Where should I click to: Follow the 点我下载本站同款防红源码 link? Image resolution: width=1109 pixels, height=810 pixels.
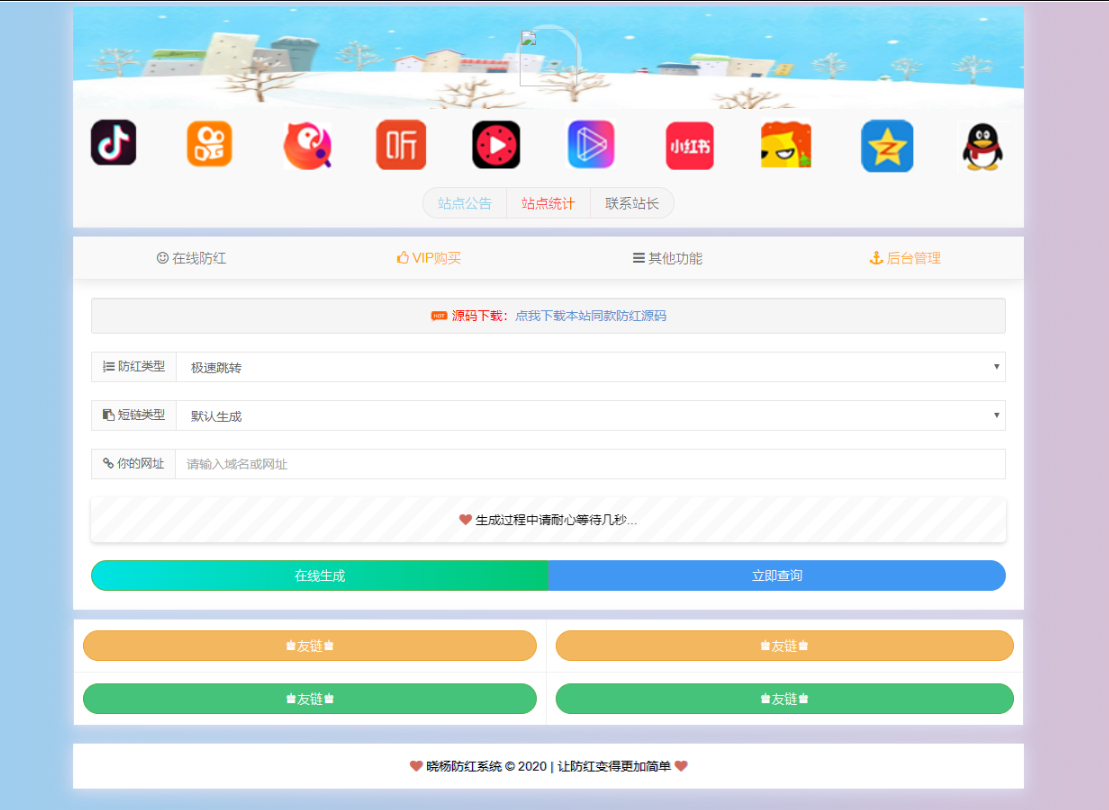tap(591, 316)
